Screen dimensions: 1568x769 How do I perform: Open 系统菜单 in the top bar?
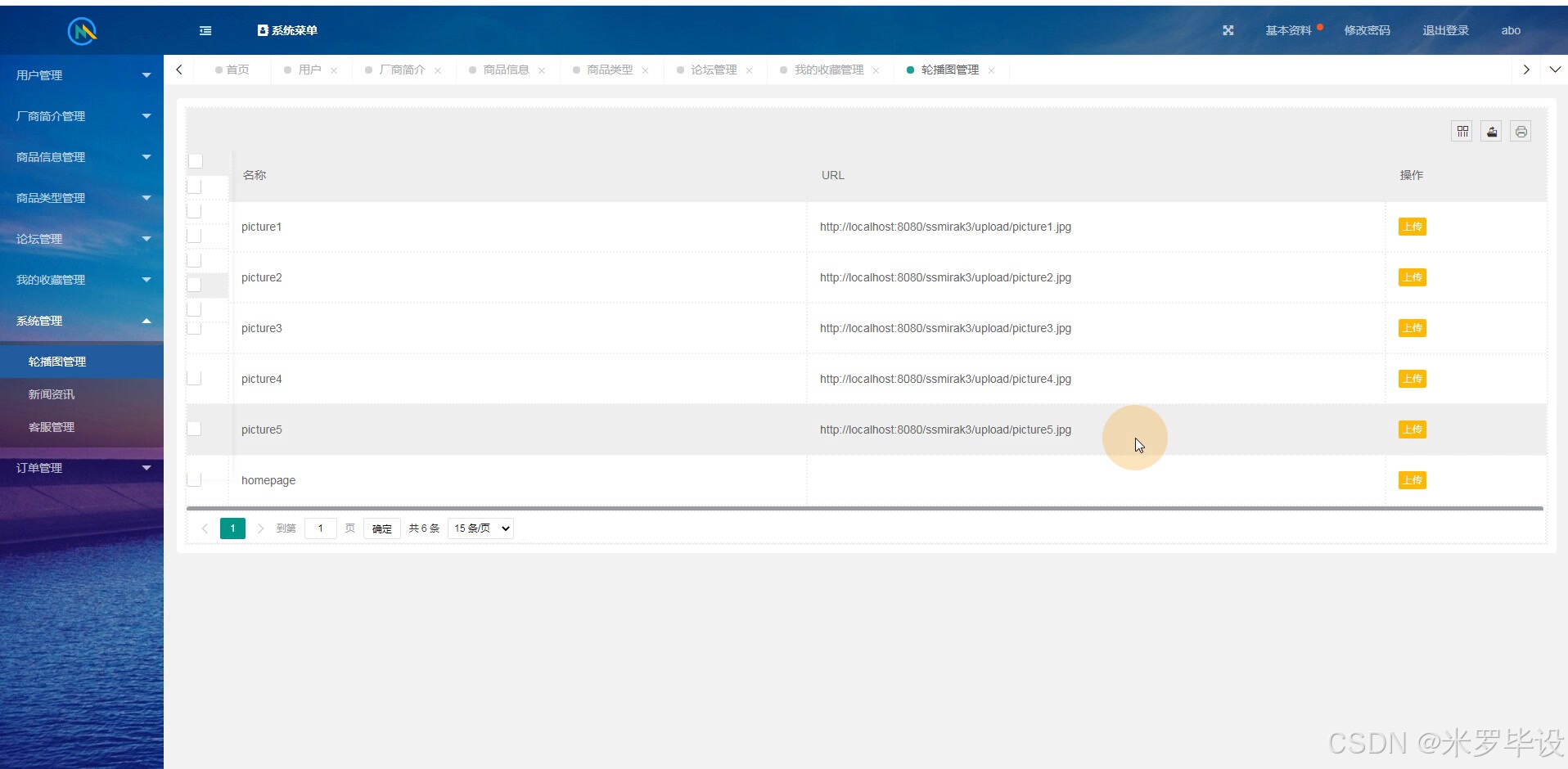tap(287, 30)
